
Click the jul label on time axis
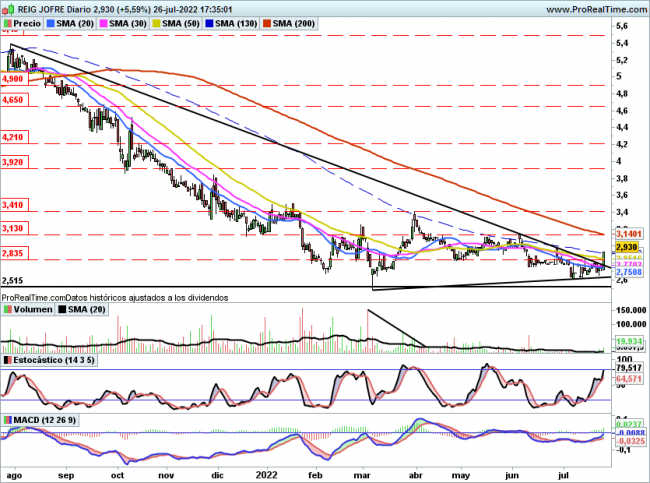pyautogui.click(x=563, y=475)
